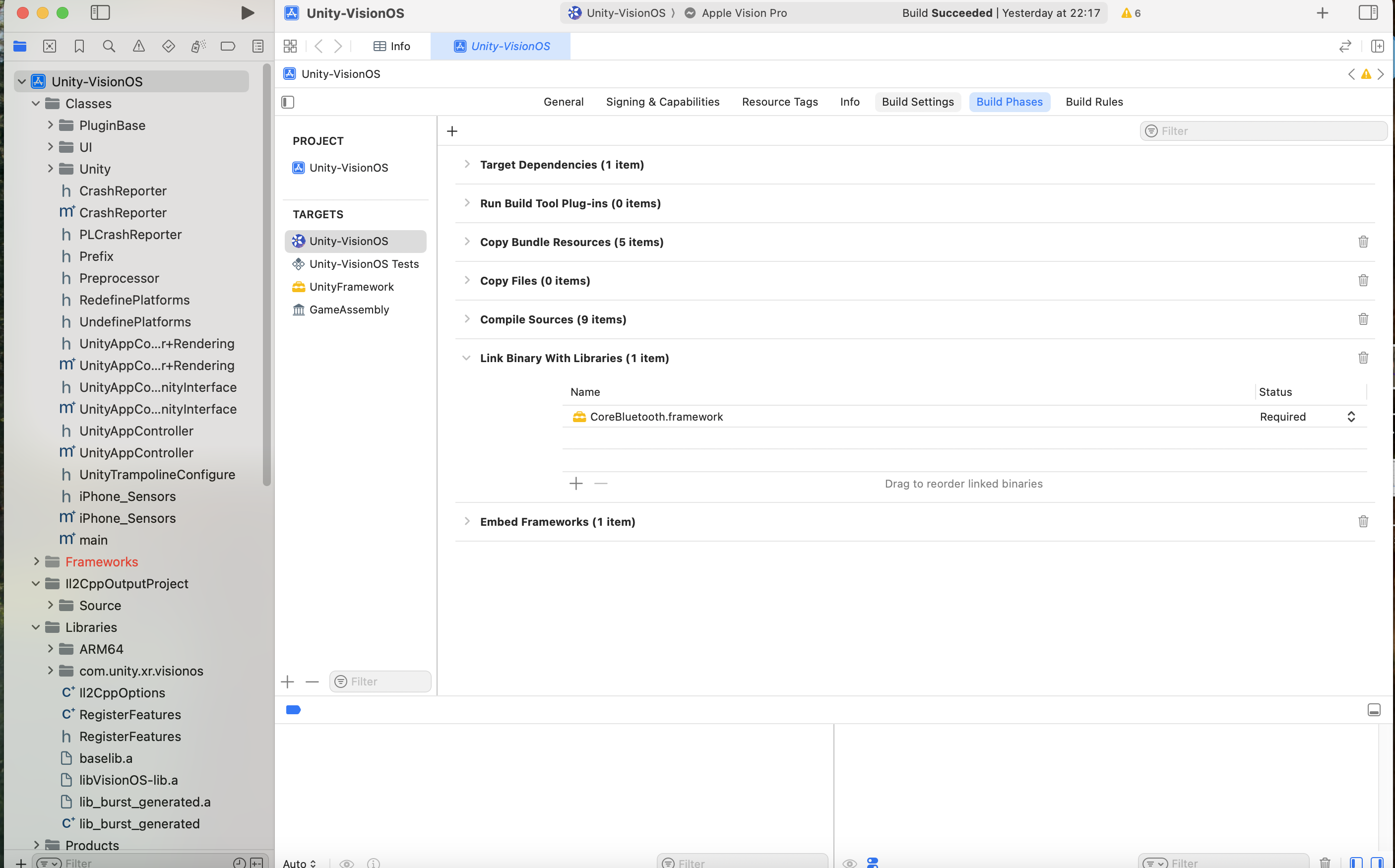
Task: Delete the Compile Sources phase with trash icon
Action: coord(1363,319)
